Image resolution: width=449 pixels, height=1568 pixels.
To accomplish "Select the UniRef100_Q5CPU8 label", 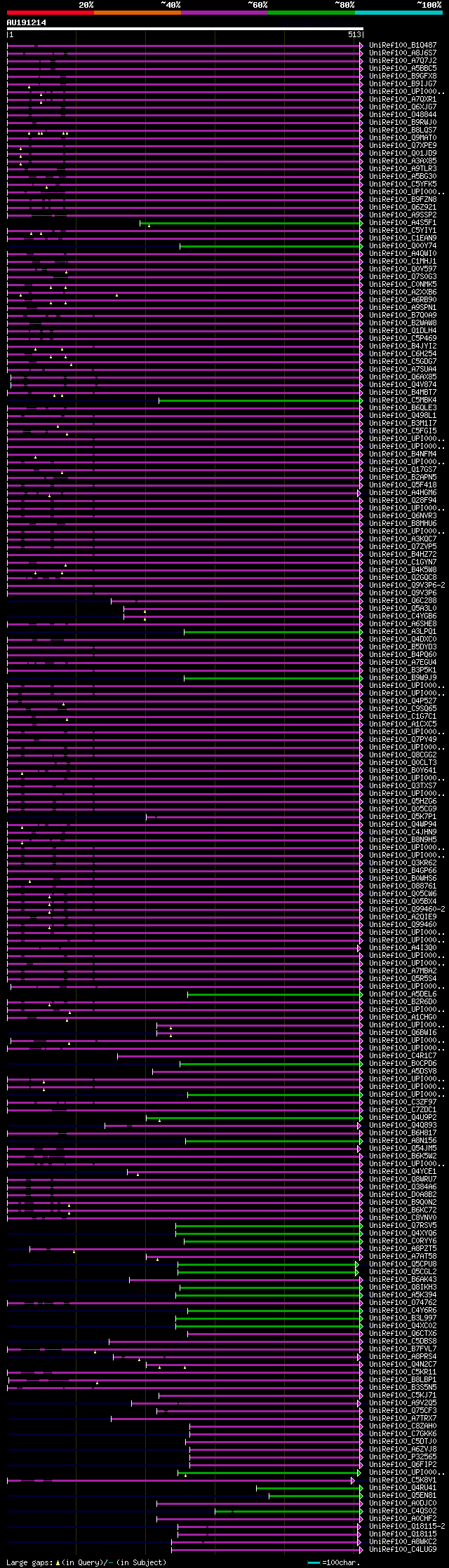I will tap(403, 1264).
